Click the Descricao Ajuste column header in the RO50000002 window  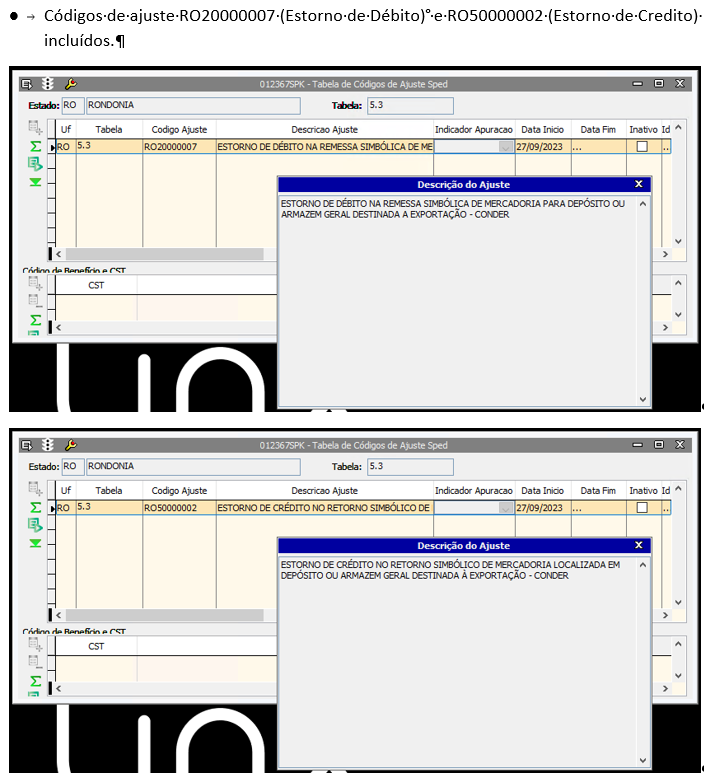325,491
